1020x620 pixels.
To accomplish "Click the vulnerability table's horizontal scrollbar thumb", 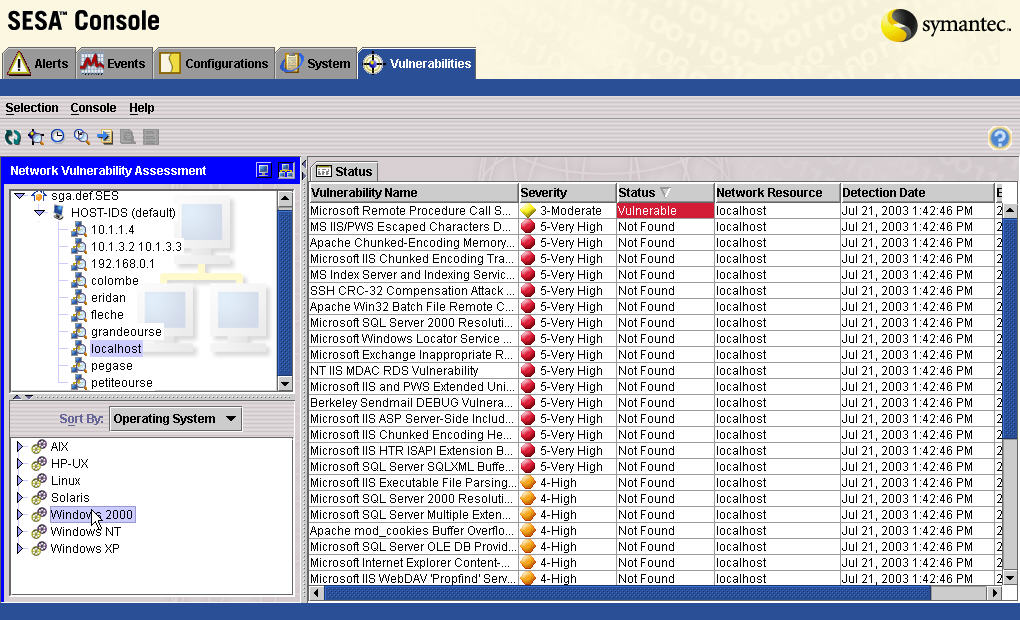I will (628, 593).
